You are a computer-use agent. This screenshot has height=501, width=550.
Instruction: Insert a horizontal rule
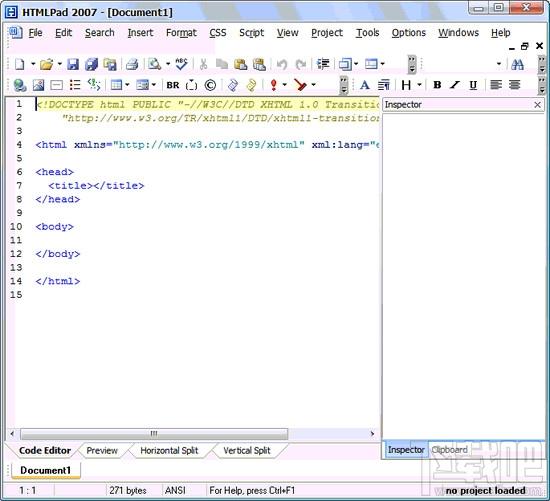[56, 85]
